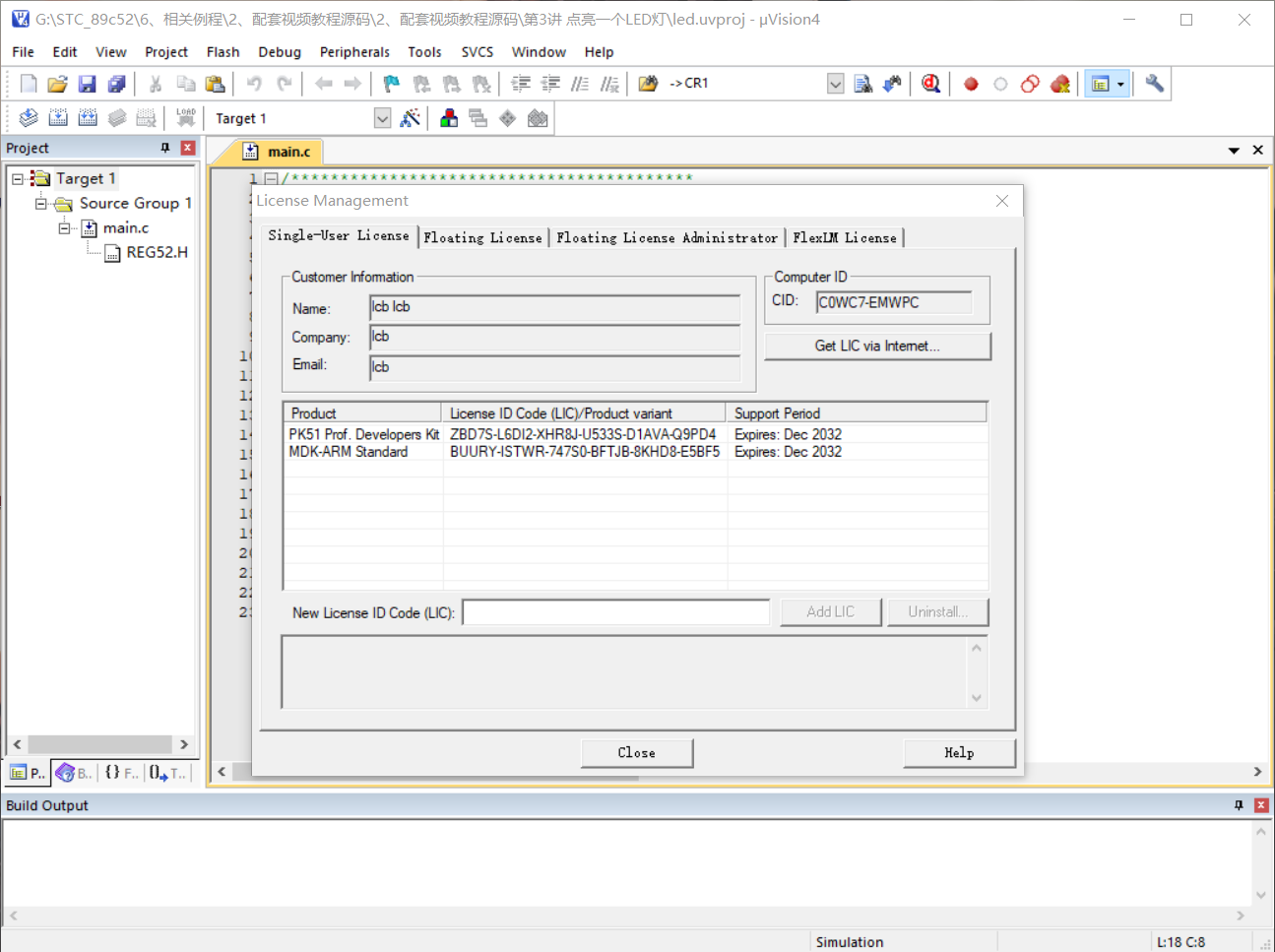Save the current file with the floppy icon
The image size is (1275, 952).
coord(88,84)
